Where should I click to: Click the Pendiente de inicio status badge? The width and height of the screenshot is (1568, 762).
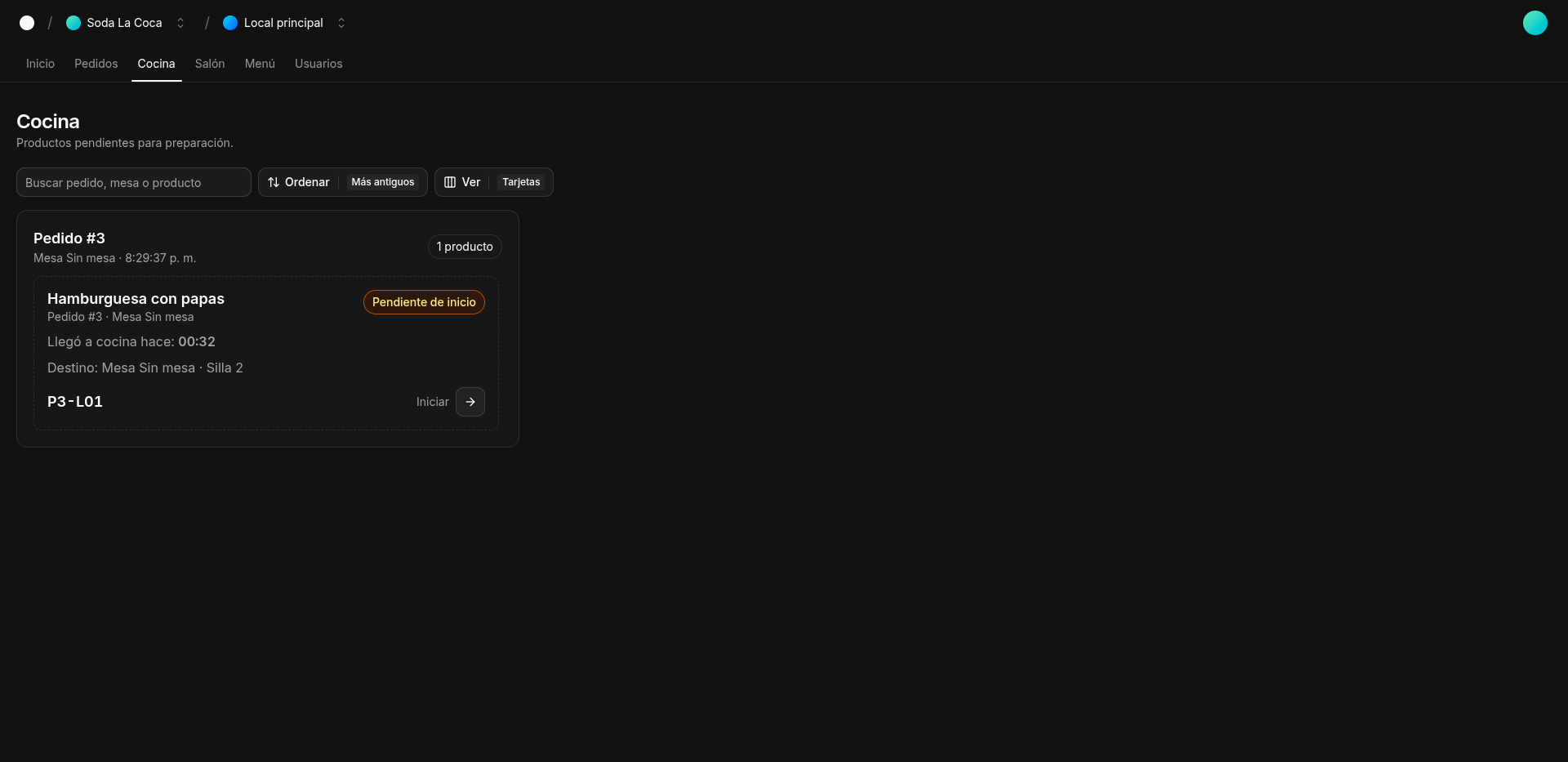coord(424,302)
